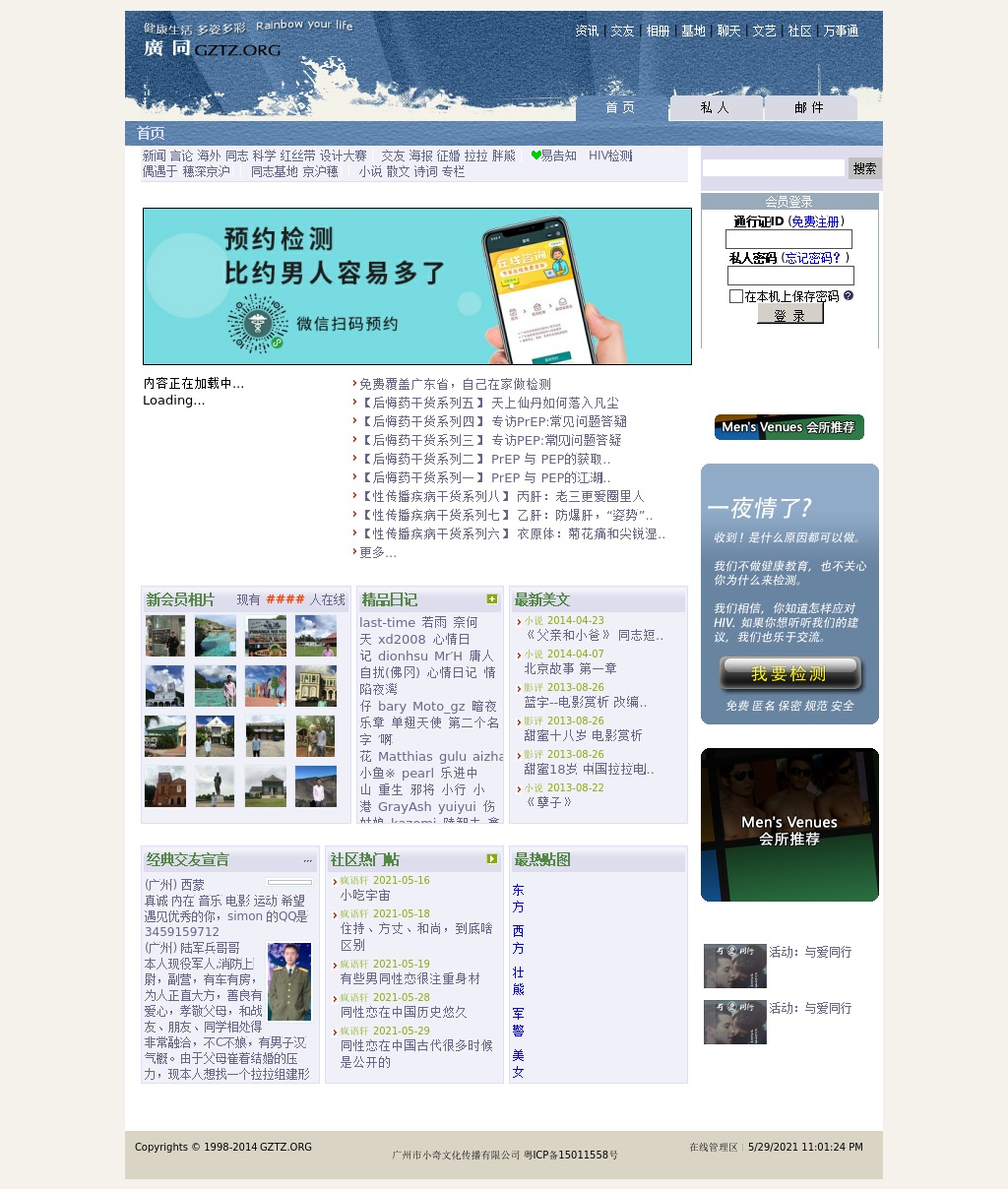1008x1189 pixels.
Task: Open the GZTZ.ORG site logo
Action: tap(212, 48)
